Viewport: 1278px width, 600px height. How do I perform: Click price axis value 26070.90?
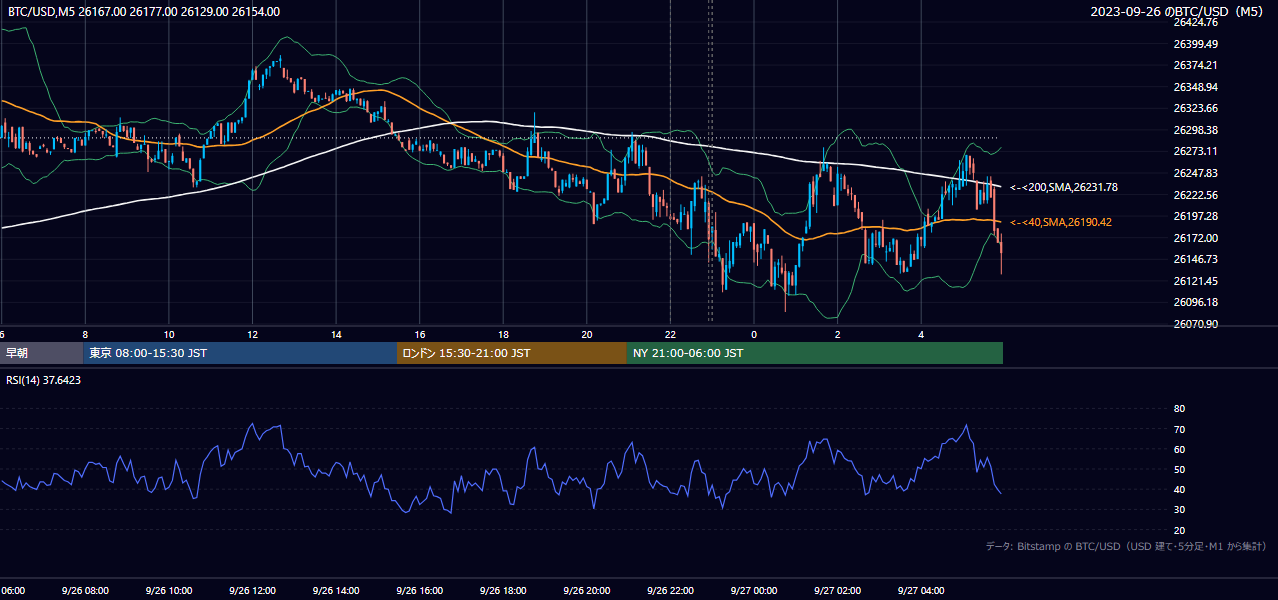1195,324
